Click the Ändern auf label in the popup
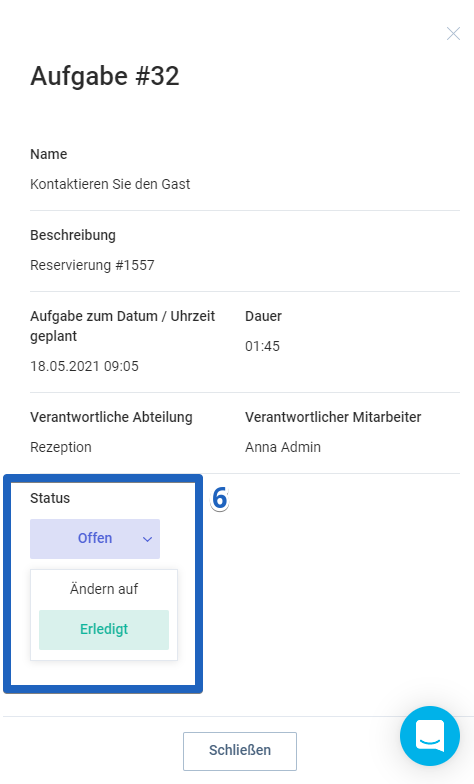Image resolution: width=474 pixels, height=784 pixels. click(104, 589)
